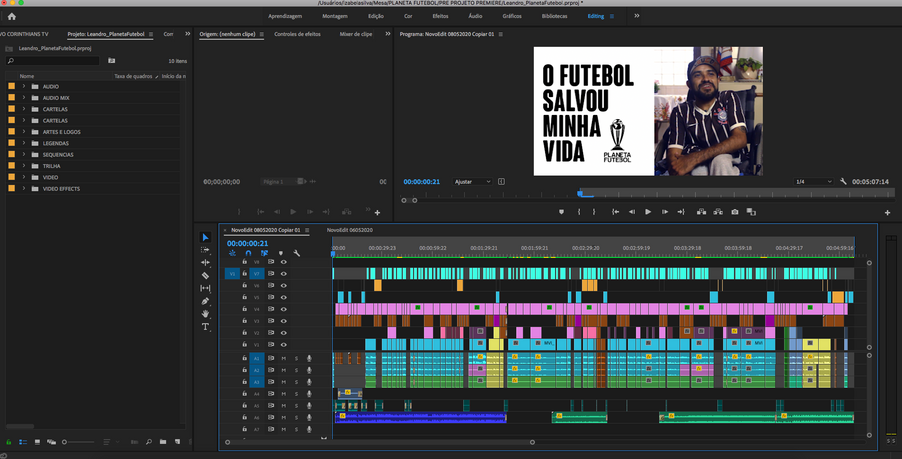902x459 pixels.
Task: Select the Razor tool in the tools panel
Action: (x=206, y=275)
